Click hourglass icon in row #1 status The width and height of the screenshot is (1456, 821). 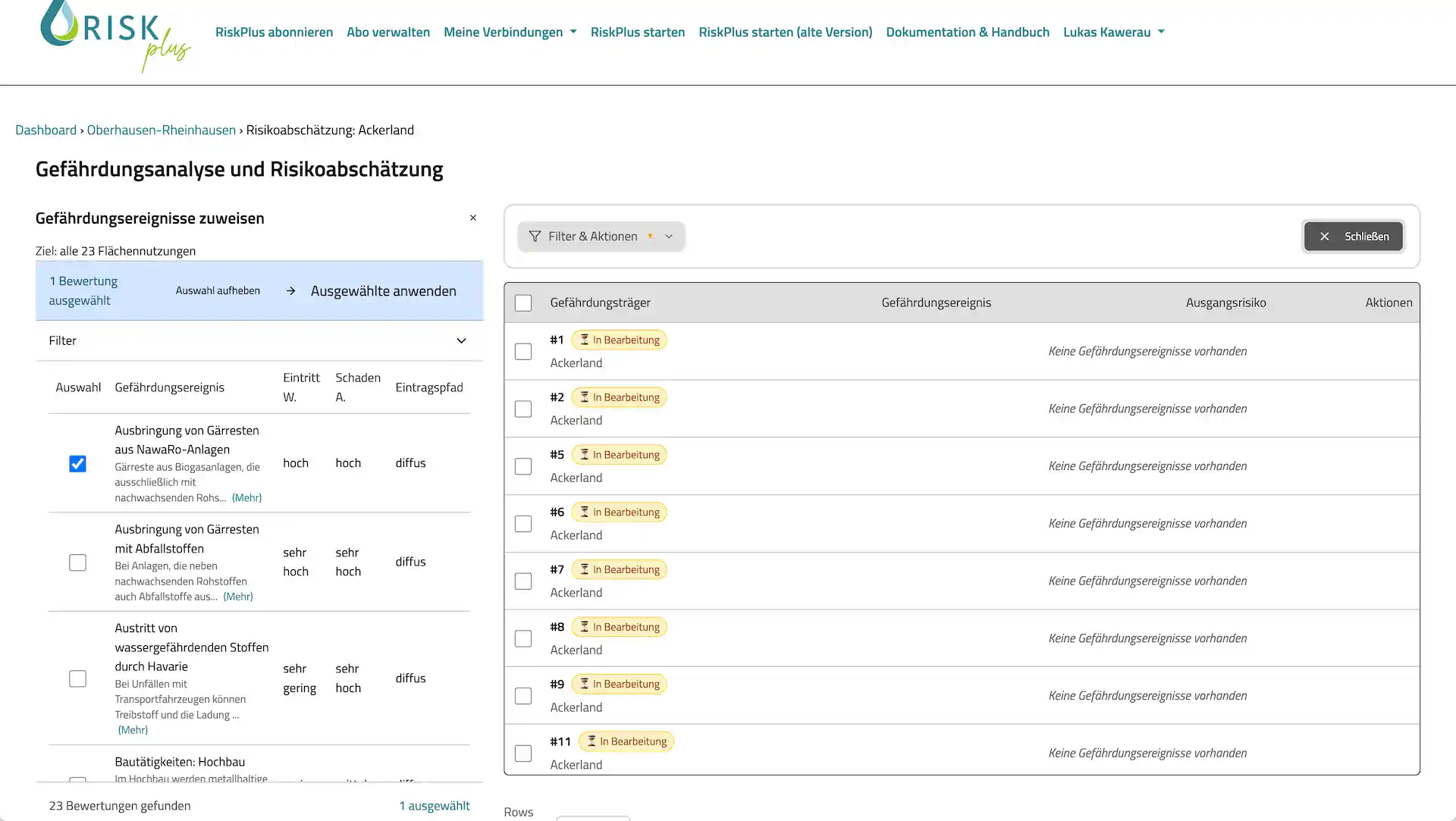[x=585, y=340]
